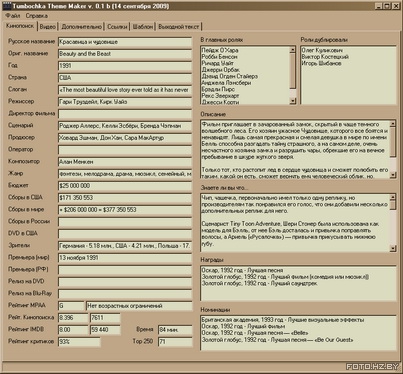Focus the empty Директор фильма field
Image resolution: width=403 pixels, height=374 pixels.
pos(125,114)
